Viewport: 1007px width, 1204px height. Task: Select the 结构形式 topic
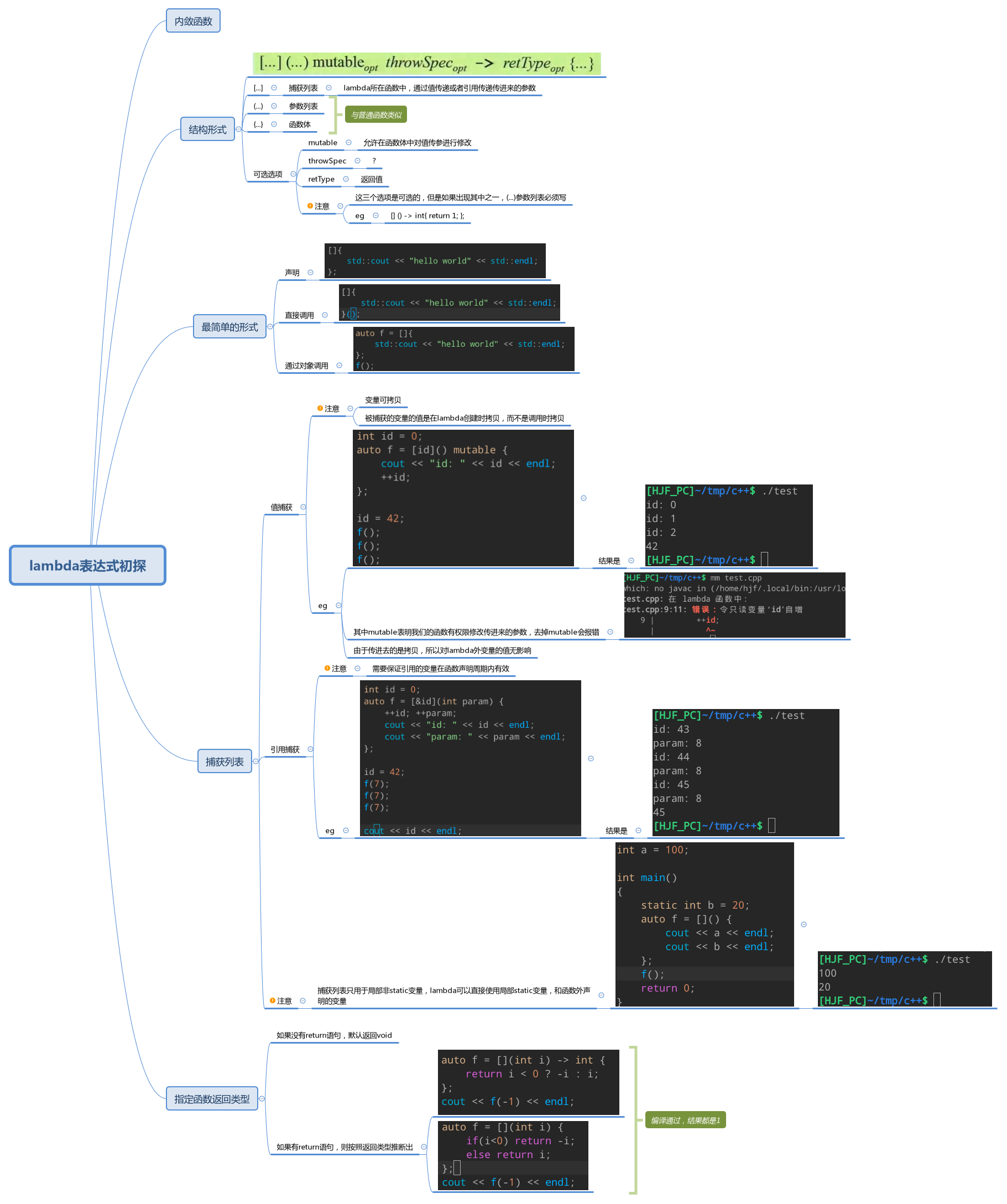click(207, 129)
